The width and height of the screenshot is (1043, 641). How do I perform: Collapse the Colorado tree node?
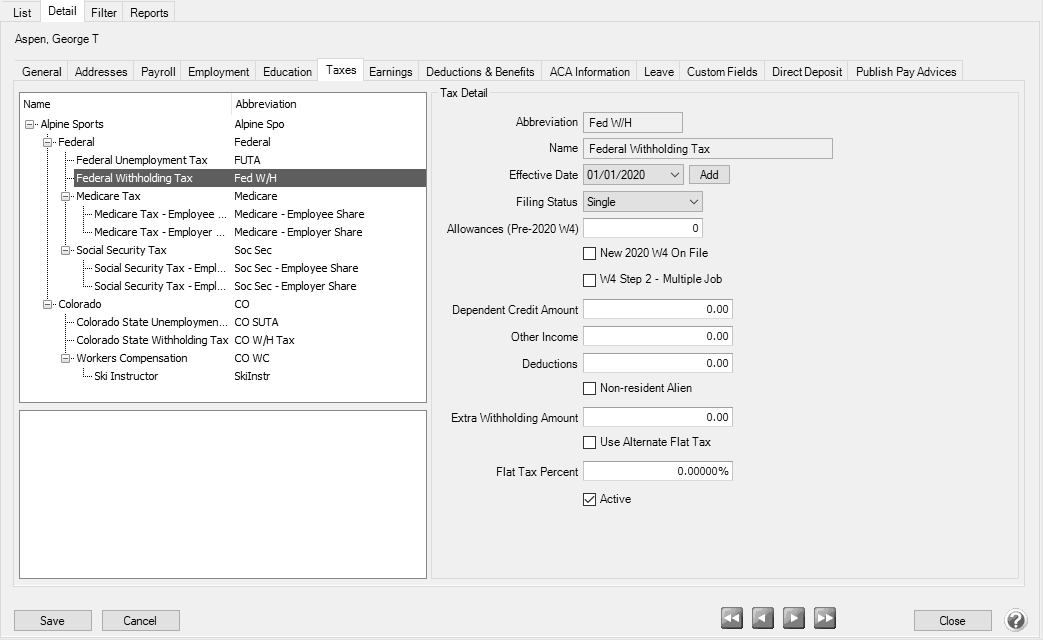pyautogui.click(x=47, y=304)
